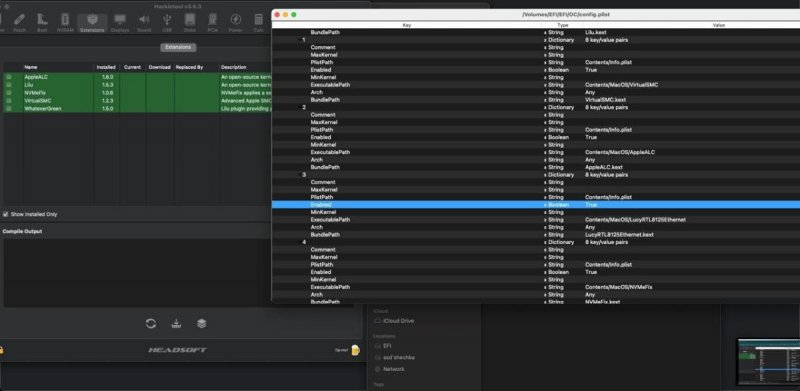
Task: Click value Contents/MacOS/LucyRTL8125Ethernet in plist
Action: tap(635, 219)
